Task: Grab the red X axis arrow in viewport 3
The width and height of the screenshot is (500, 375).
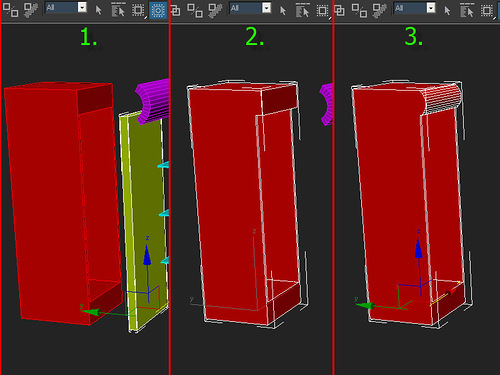Action: 451,292
